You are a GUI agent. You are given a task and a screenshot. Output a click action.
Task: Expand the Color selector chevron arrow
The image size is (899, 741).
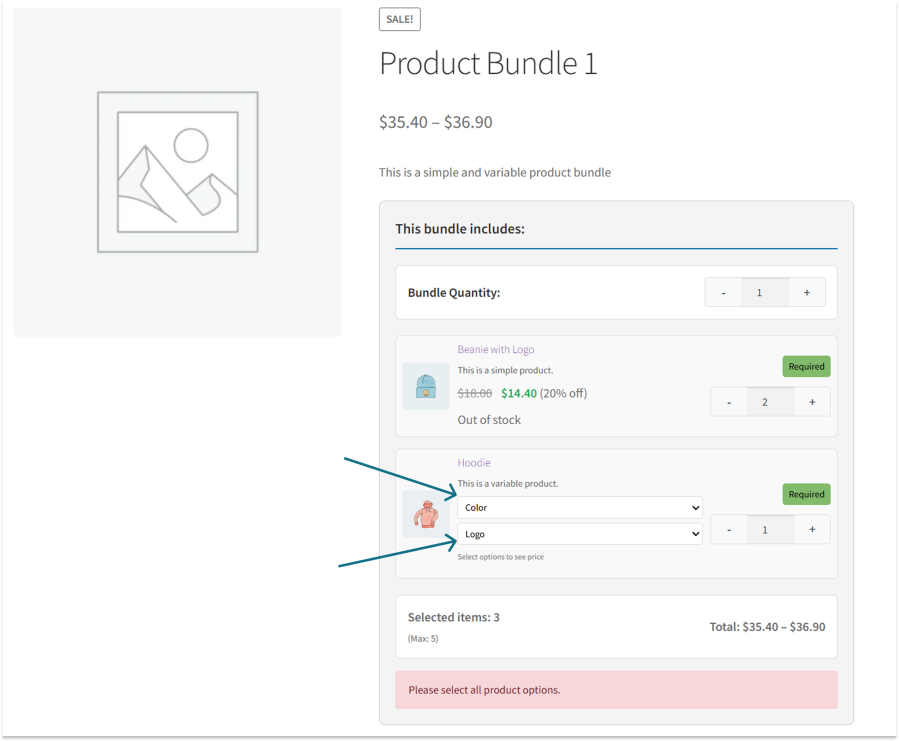click(x=695, y=507)
